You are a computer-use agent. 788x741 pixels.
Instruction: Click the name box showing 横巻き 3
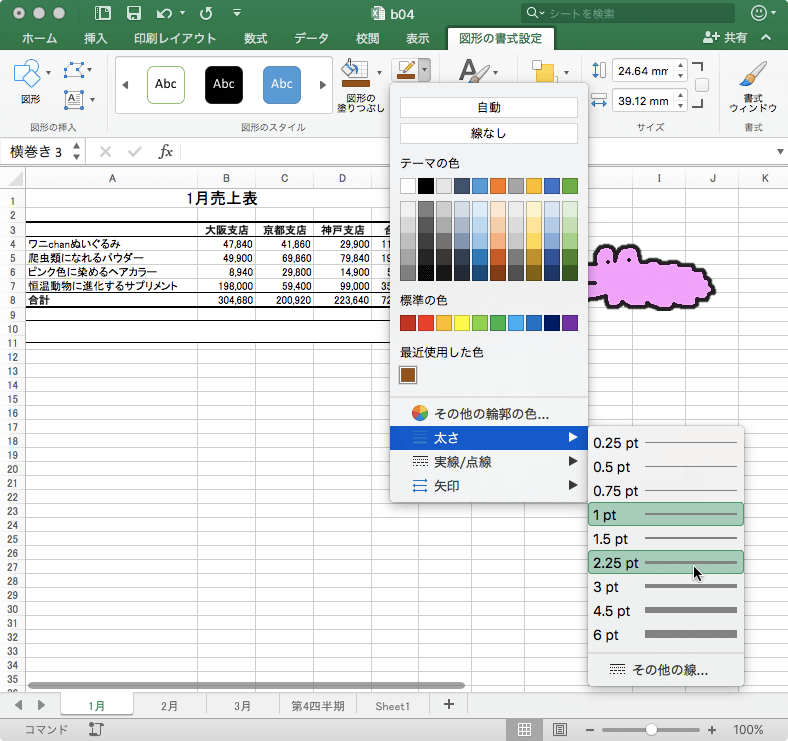coord(36,151)
